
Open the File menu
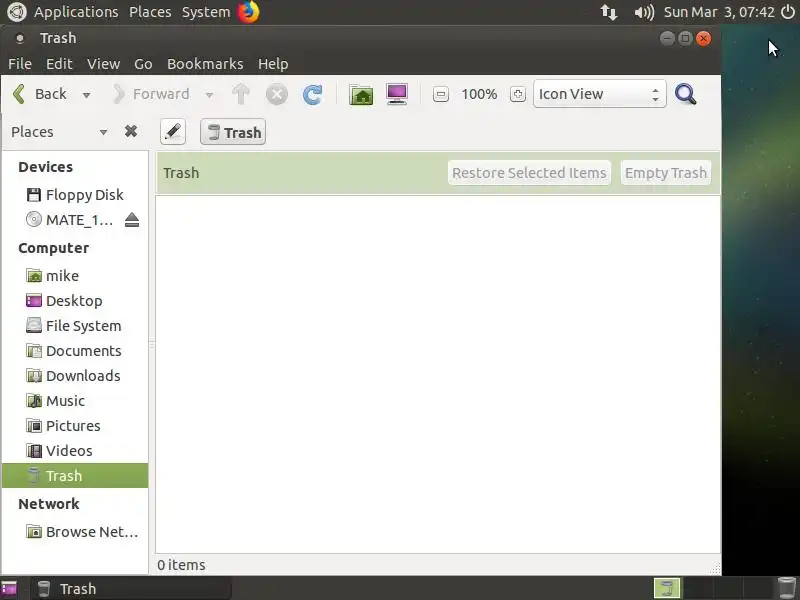(20, 64)
